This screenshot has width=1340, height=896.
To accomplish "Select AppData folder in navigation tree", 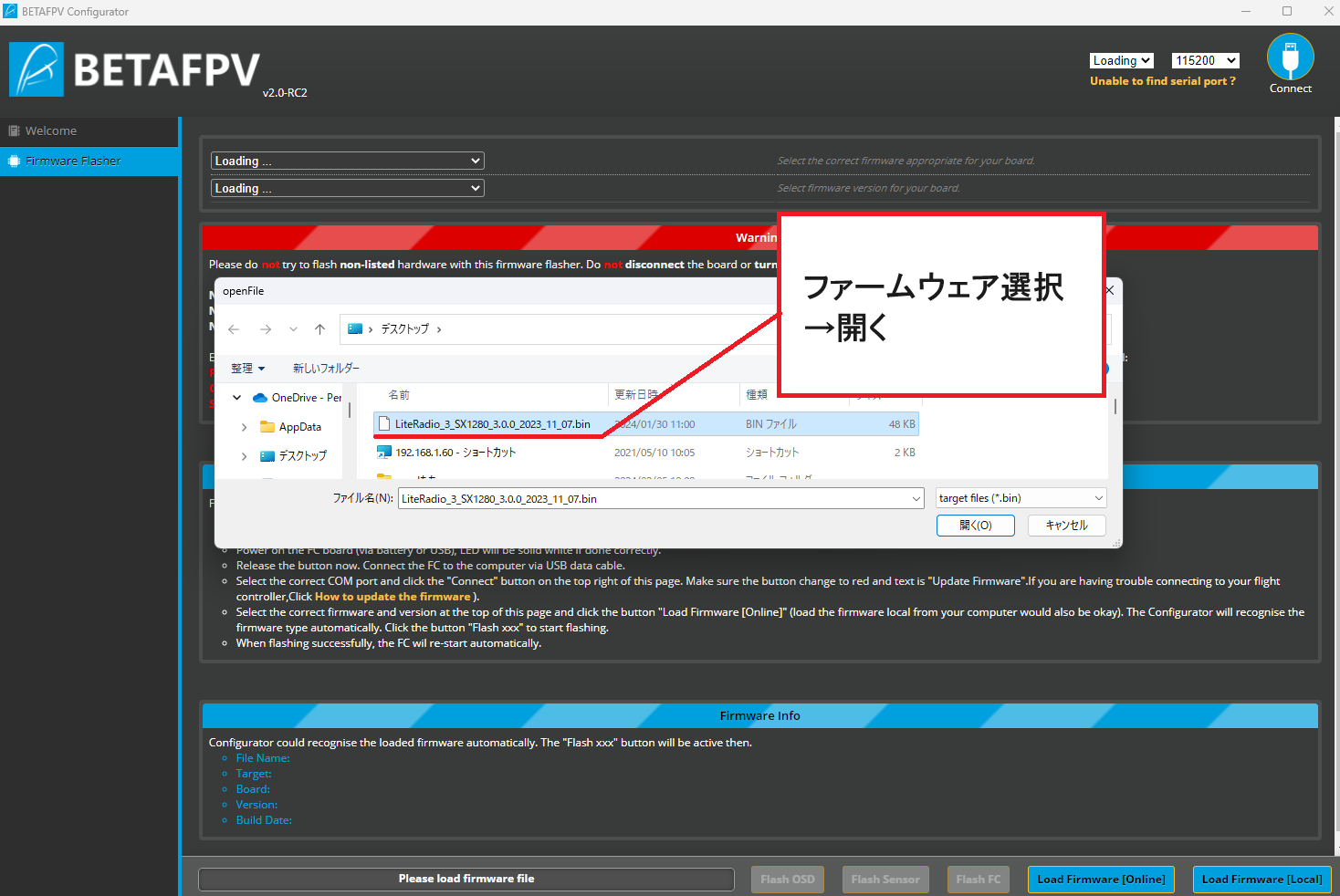I will tap(291, 427).
